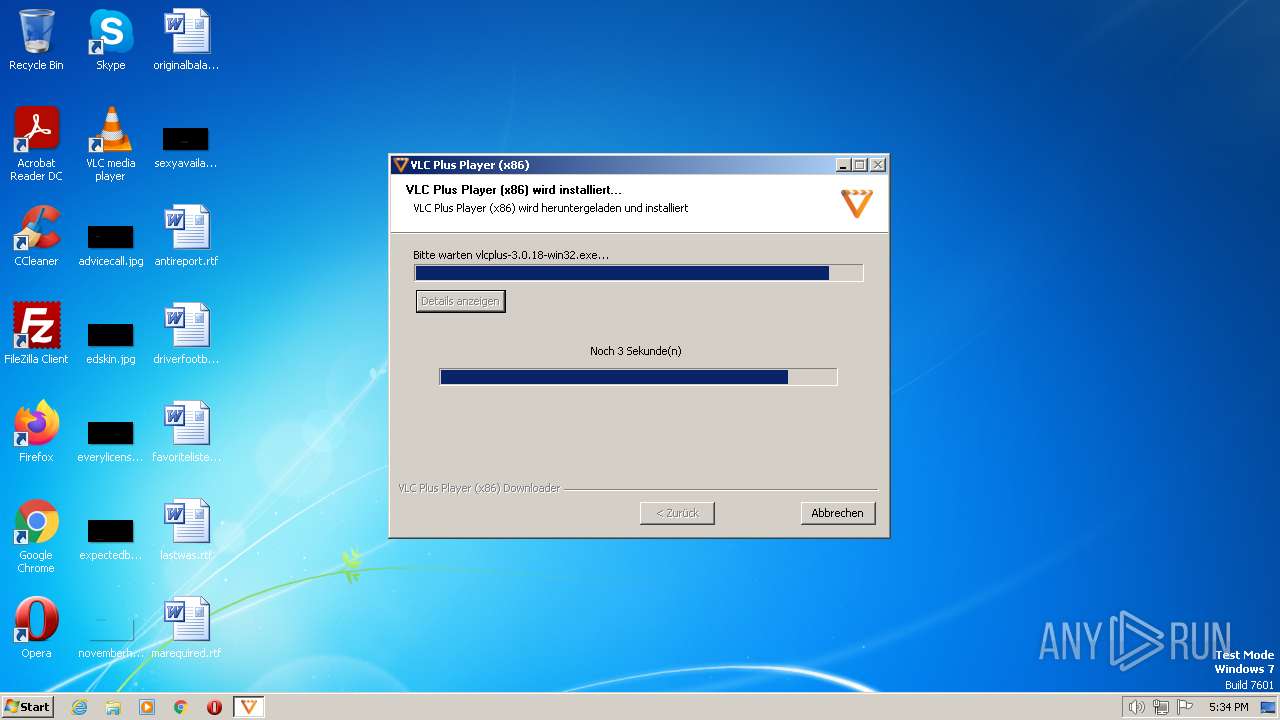The image size is (1280, 720).
Task: Click the Noch 3 Sekunde(n) progress bar
Action: point(638,377)
